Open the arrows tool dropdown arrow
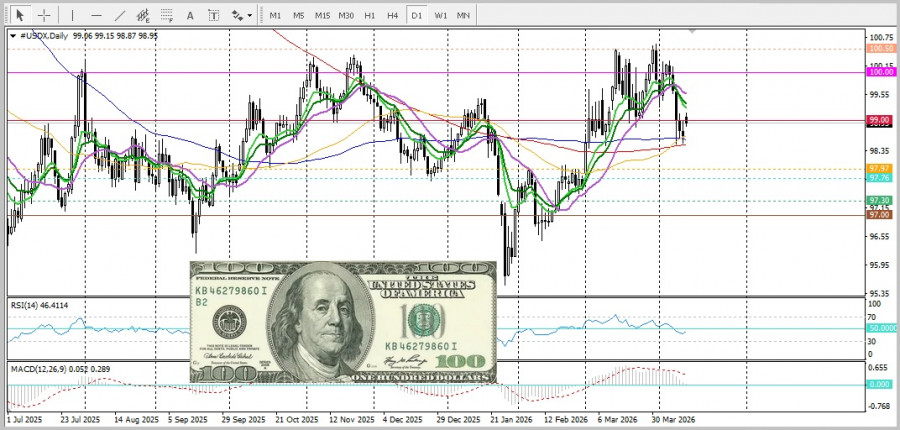 tap(249, 16)
